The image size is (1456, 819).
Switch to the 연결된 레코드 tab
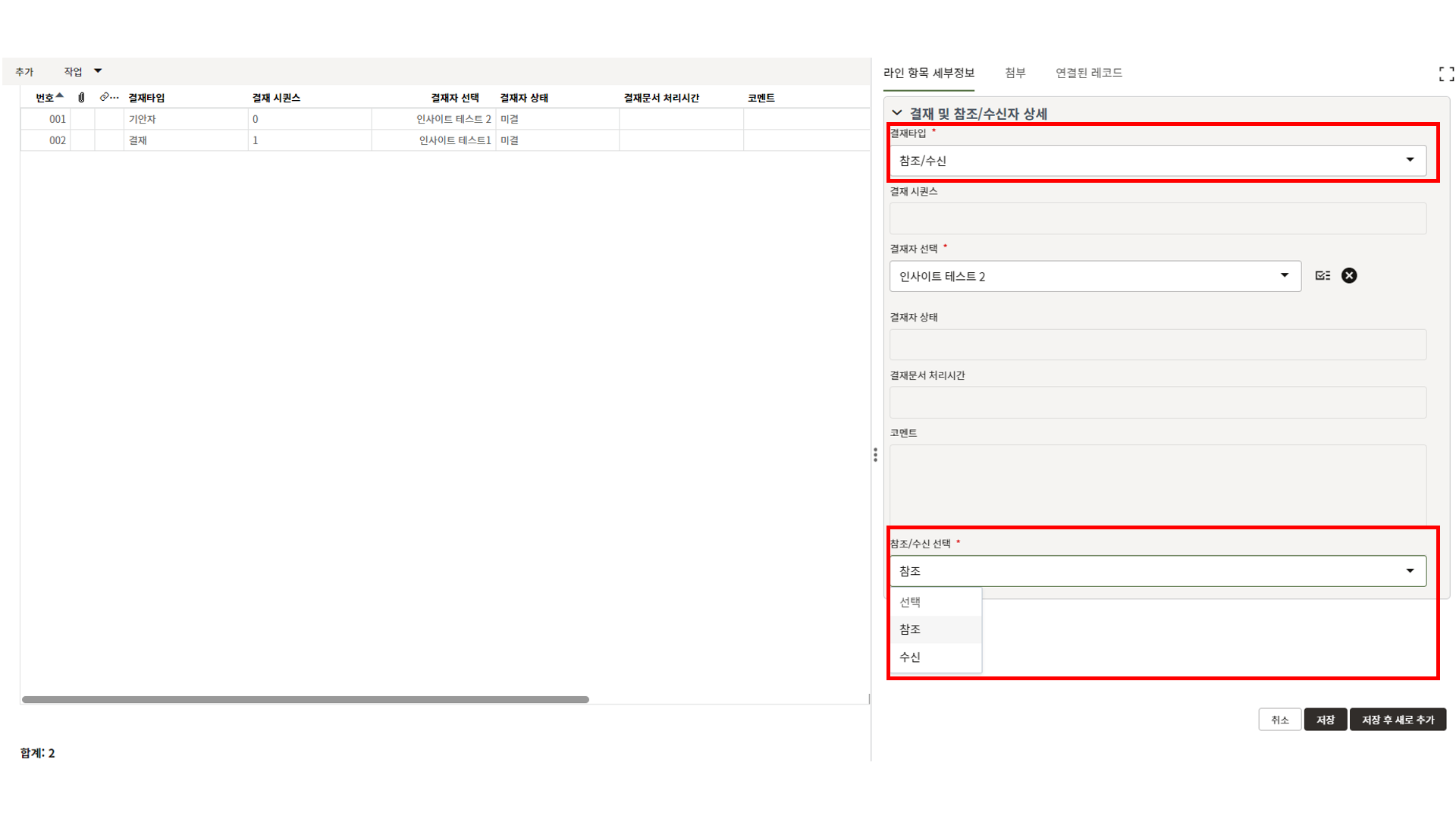click(1088, 73)
